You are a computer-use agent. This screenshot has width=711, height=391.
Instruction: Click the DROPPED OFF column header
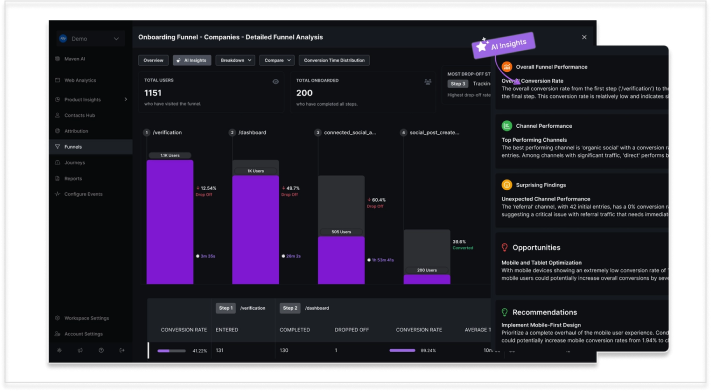point(351,330)
